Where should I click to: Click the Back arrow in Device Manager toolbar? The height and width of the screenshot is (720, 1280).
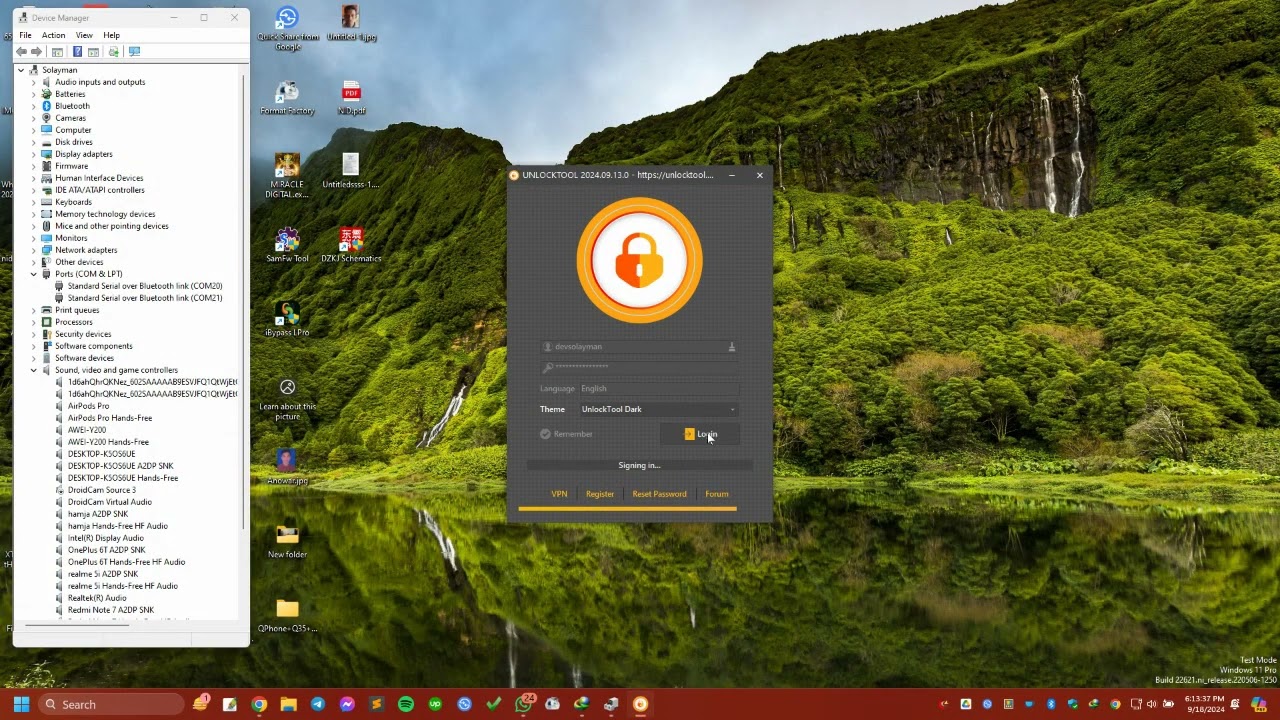coord(21,52)
